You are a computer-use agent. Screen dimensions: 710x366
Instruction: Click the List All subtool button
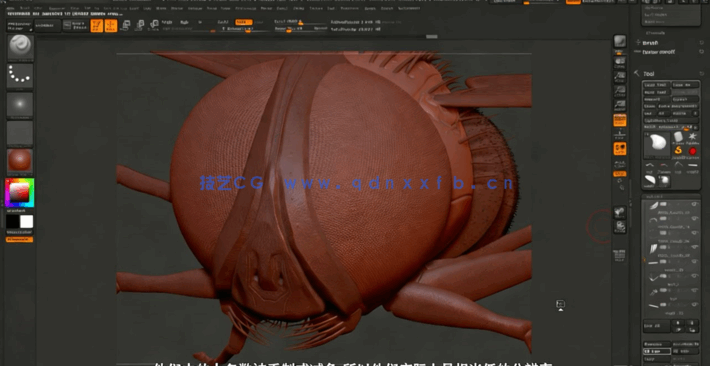click(656, 326)
